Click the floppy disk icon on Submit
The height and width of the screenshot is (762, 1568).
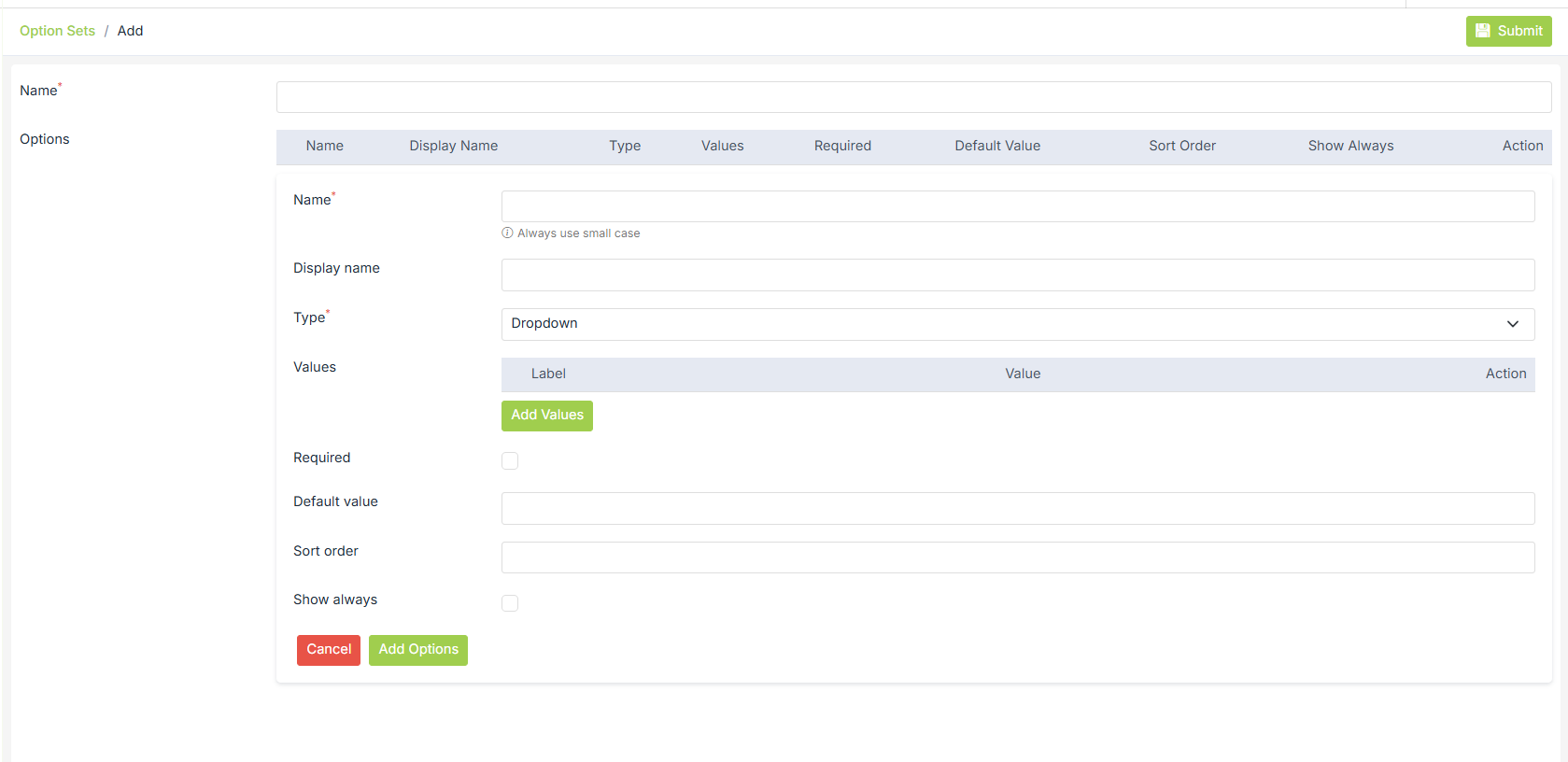tap(1482, 31)
